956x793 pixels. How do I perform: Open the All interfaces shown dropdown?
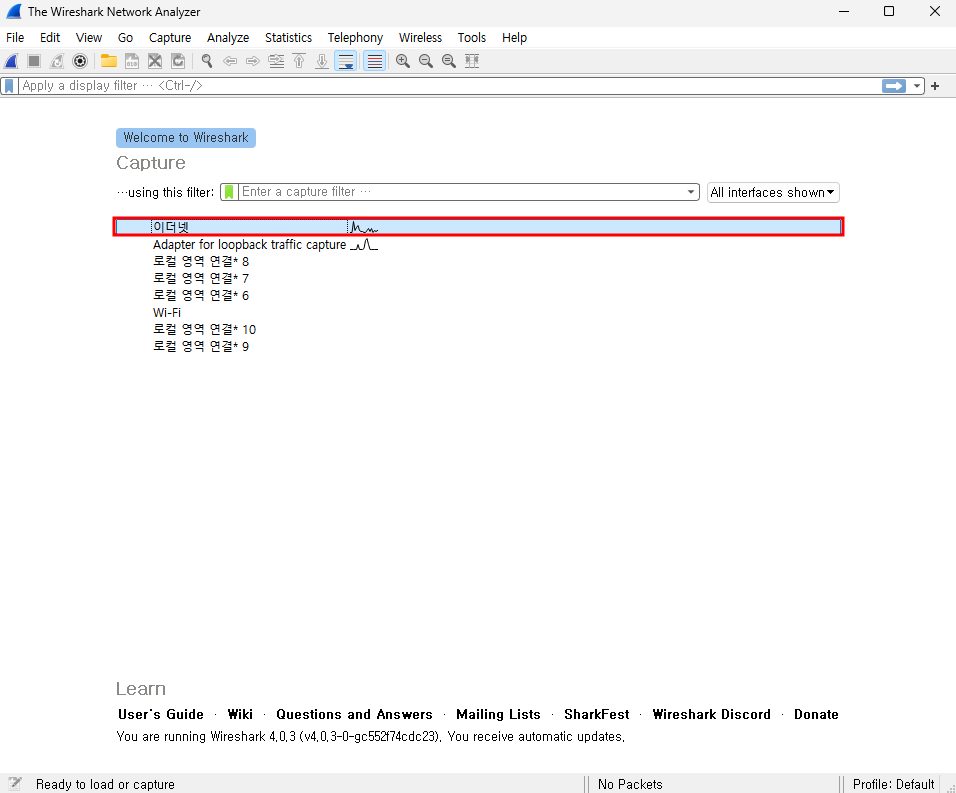[x=773, y=193]
